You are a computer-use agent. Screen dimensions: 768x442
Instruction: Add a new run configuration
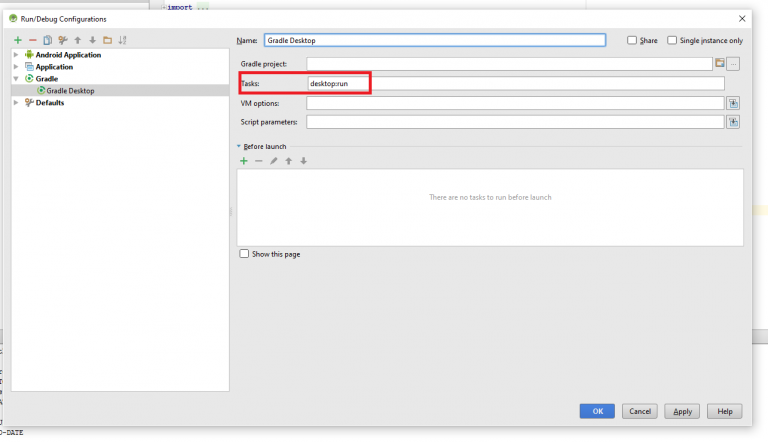click(17, 40)
